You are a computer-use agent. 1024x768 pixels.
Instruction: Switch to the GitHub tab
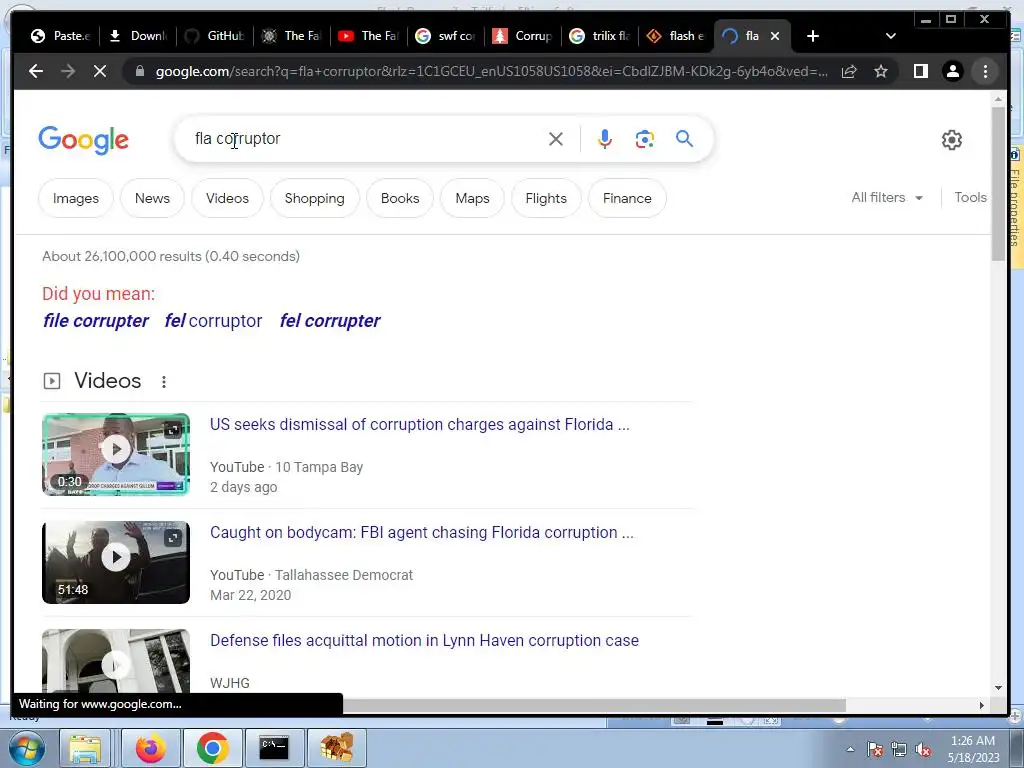(215, 36)
